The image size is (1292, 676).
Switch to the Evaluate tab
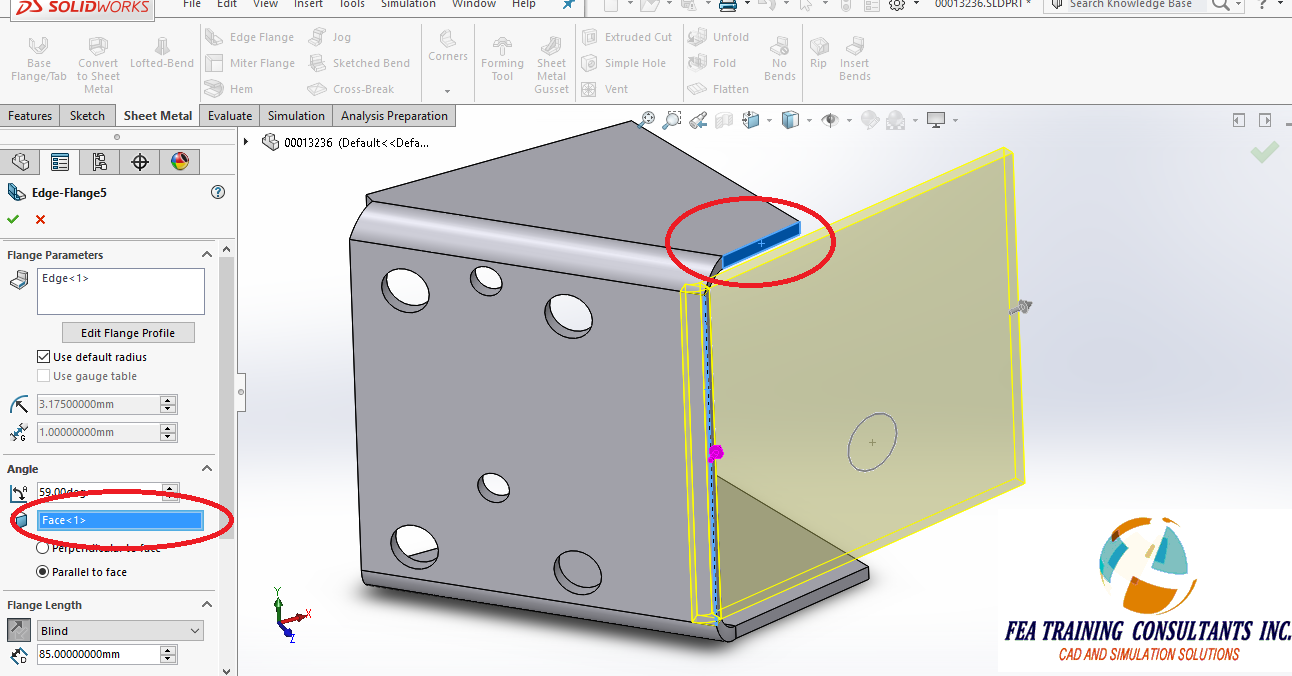click(229, 115)
